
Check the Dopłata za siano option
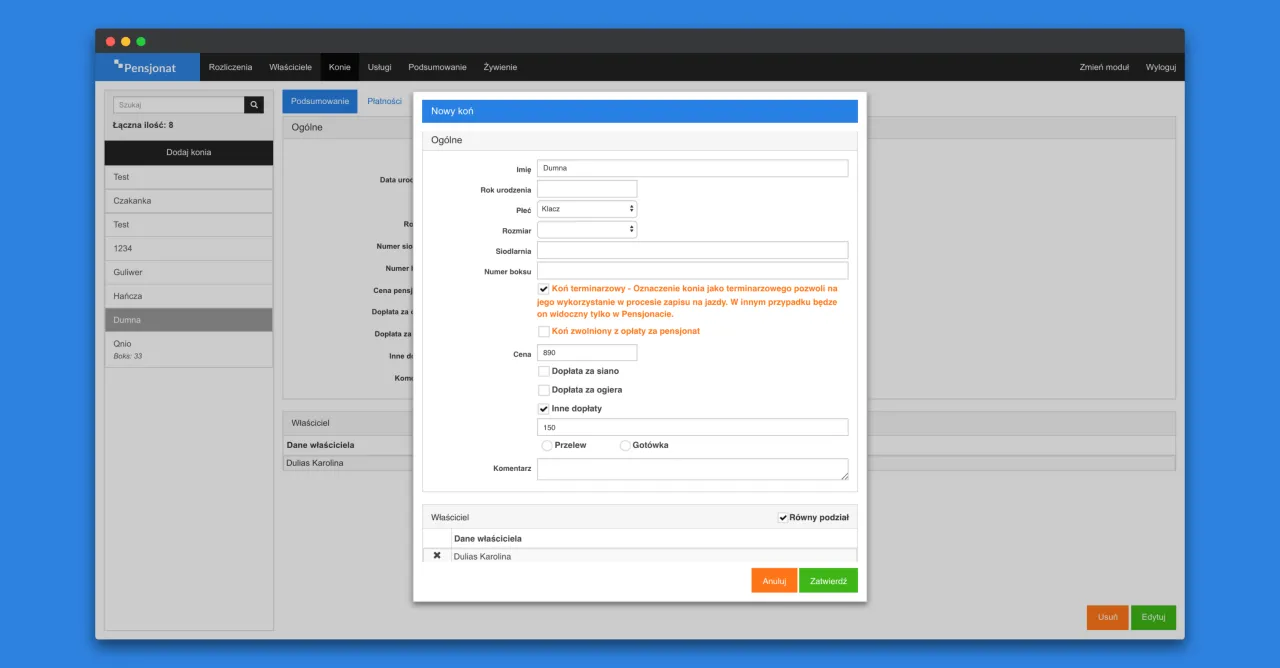pyautogui.click(x=544, y=371)
